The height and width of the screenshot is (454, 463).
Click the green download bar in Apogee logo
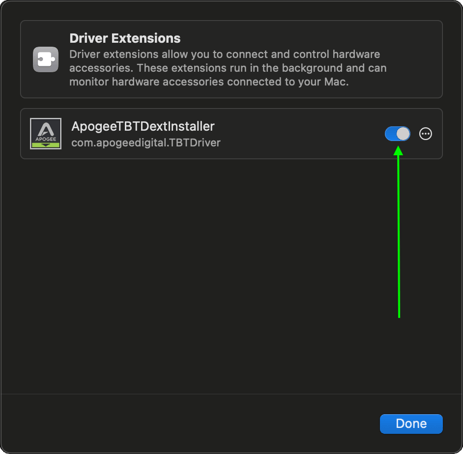click(46, 145)
